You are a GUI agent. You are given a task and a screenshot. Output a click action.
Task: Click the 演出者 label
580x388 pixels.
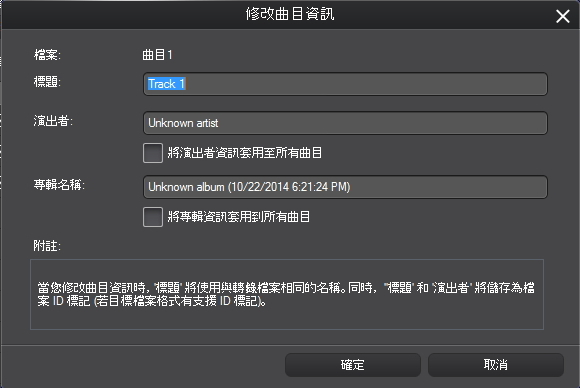pos(53,121)
